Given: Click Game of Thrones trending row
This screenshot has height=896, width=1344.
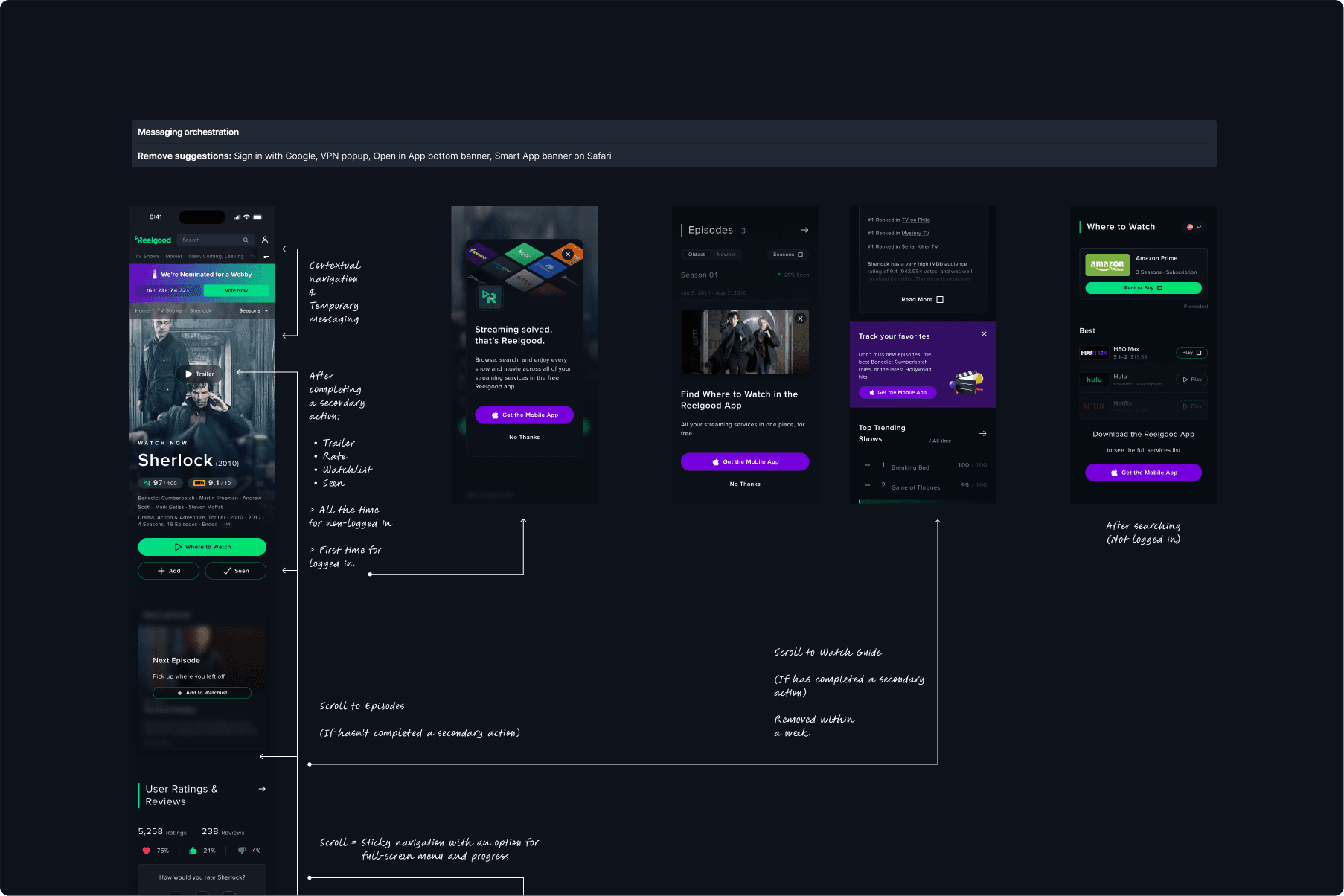Looking at the screenshot, I should click(923, 486).
